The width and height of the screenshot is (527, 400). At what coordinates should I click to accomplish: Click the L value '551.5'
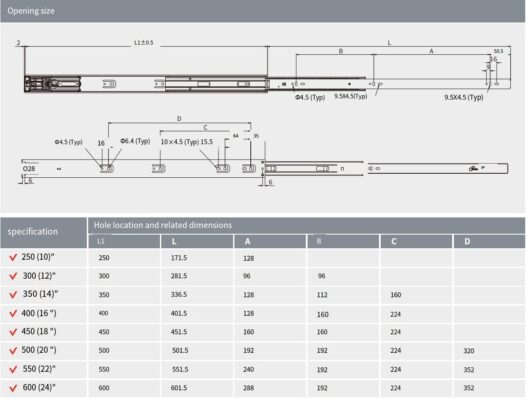point(180,369)
